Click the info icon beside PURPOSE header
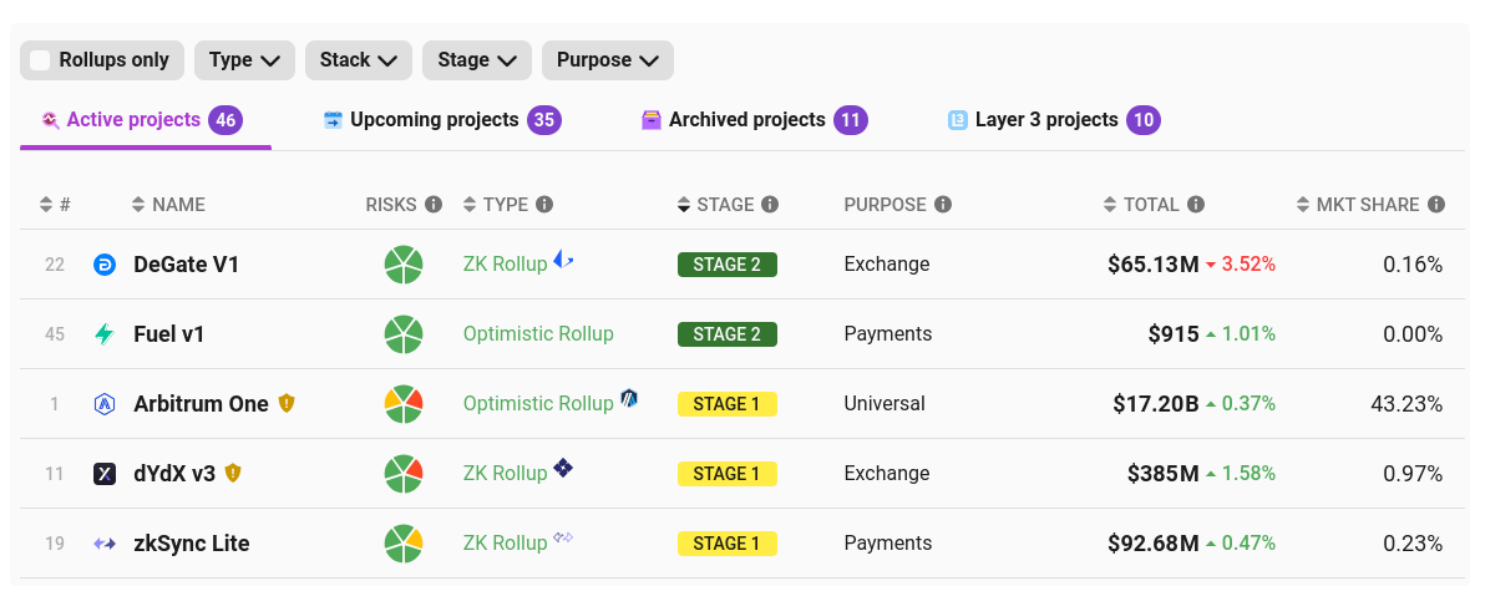The height and width of the screenshot is (602, 1486). coord(942,204)
